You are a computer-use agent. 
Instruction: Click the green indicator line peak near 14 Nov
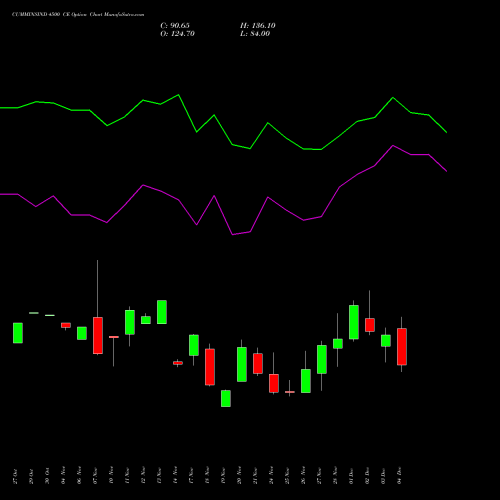(178, 95)
